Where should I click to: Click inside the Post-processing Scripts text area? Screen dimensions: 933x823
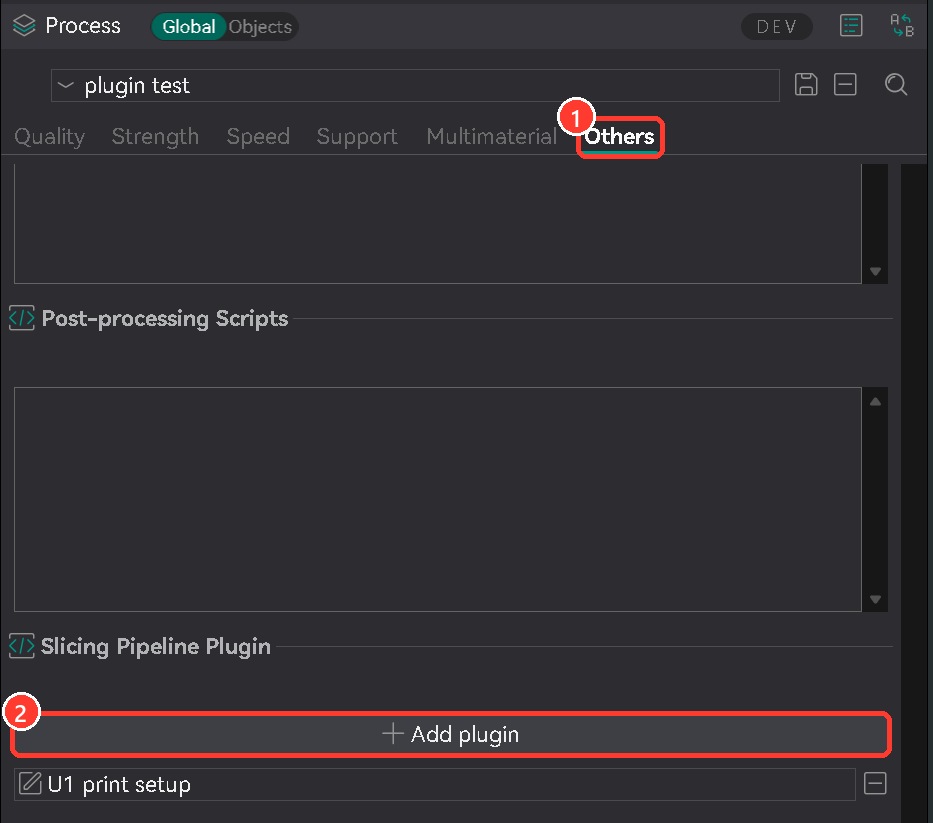tap(438, 499)
